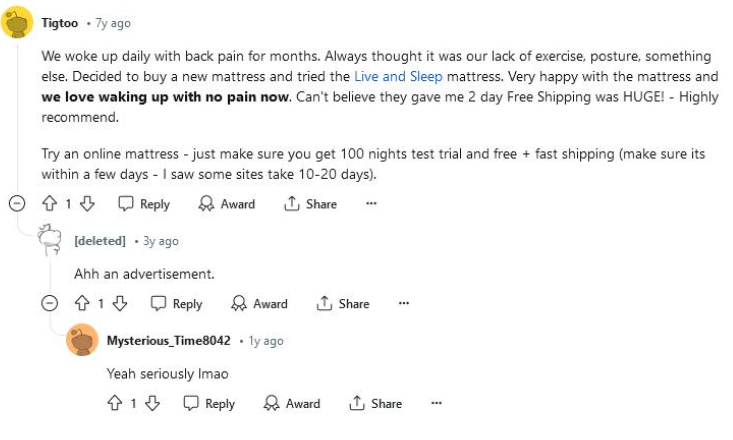Collapse Tigtoo's comment thread
Screen dimensions: 733x440
pos(17,204)
